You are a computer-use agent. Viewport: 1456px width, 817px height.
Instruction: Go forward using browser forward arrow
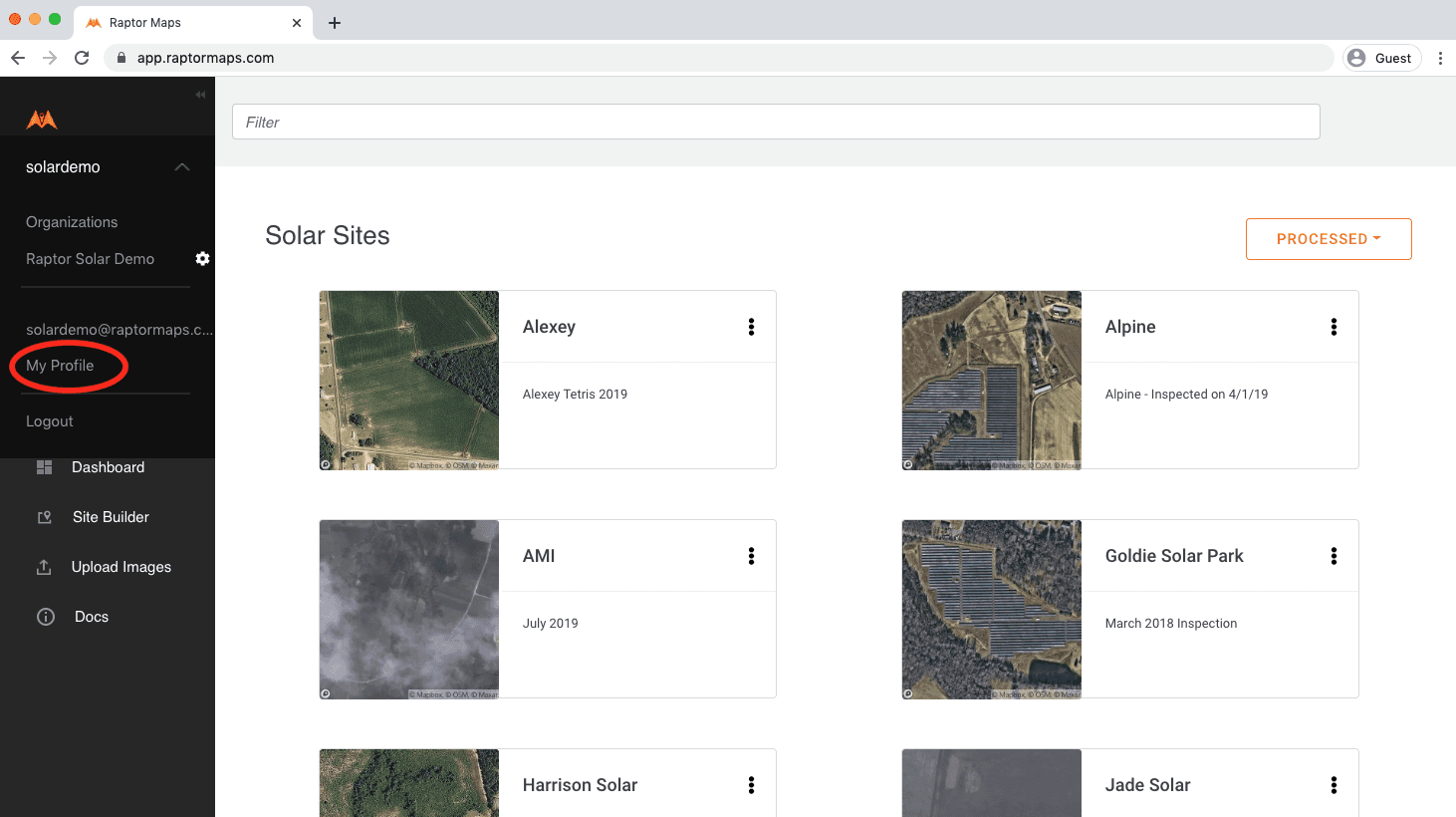pyautogui.click(x=50, y=58)
